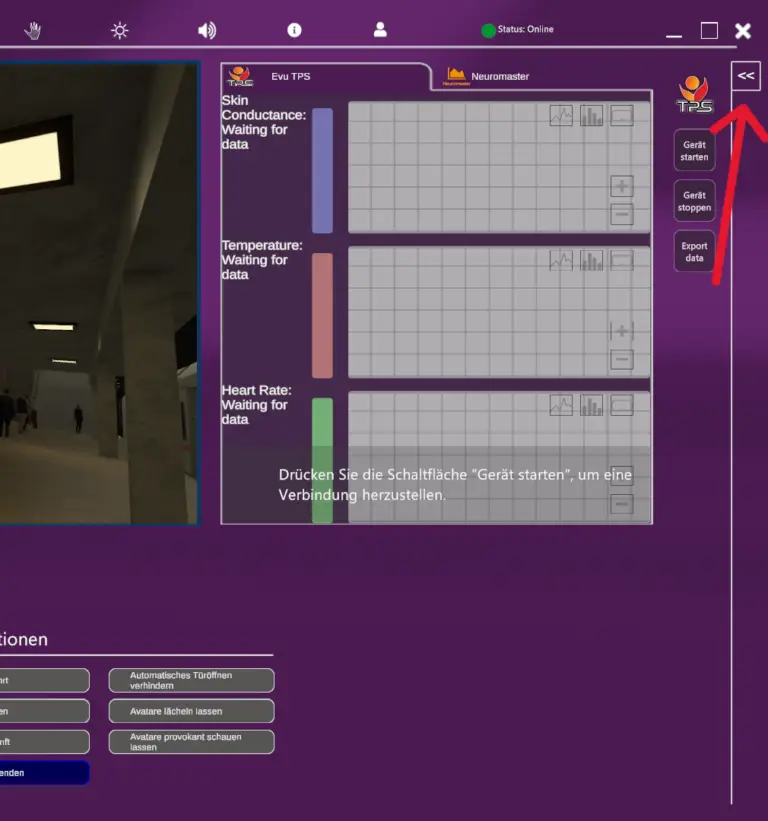Image resolution: width=768 pixels, height=821 pixels.
Task: Toggle Avatare provokant schauen lassen option
Action: pos(192,741)
